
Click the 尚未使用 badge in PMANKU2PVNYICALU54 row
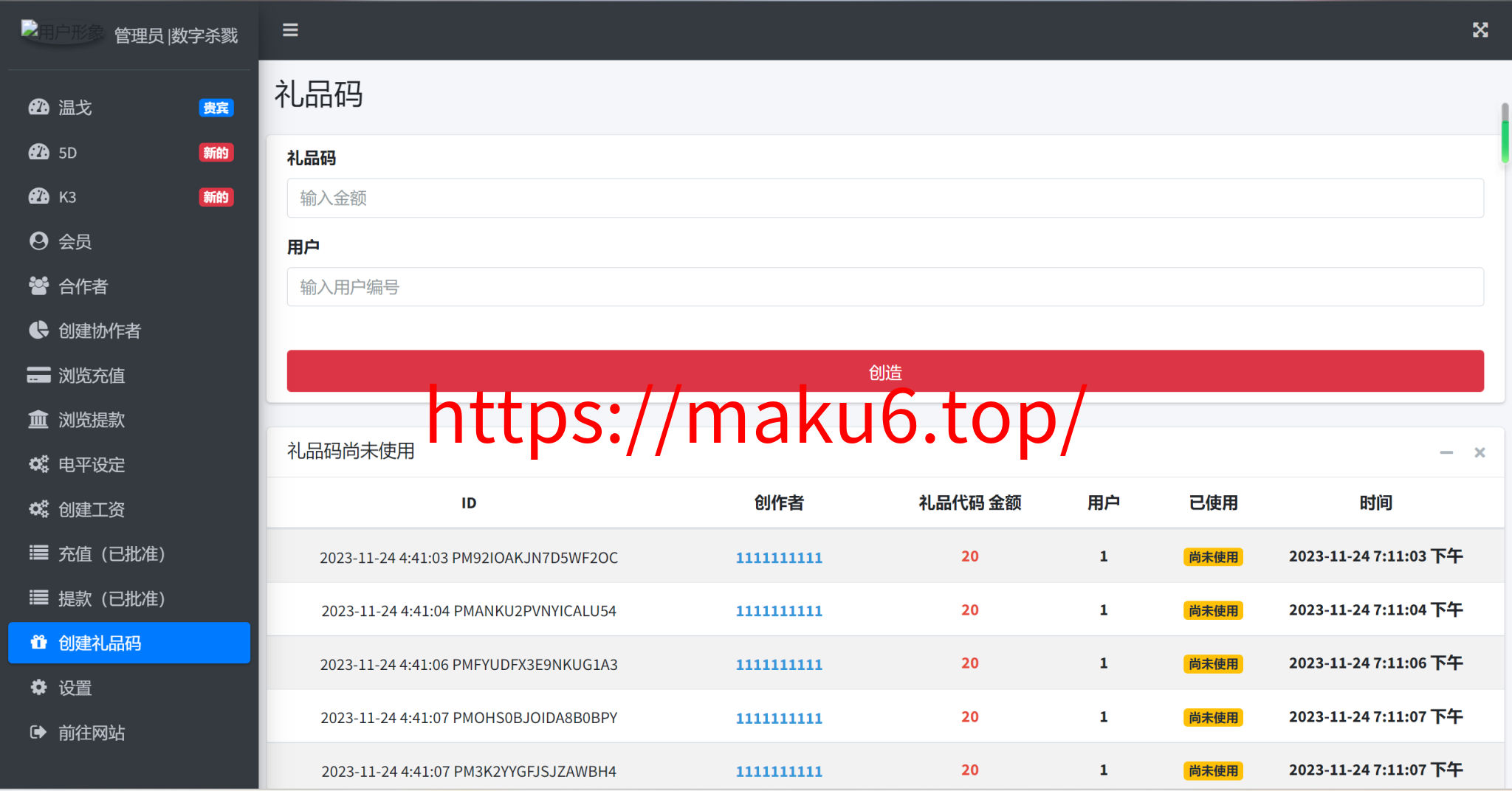pos(1213,610)
